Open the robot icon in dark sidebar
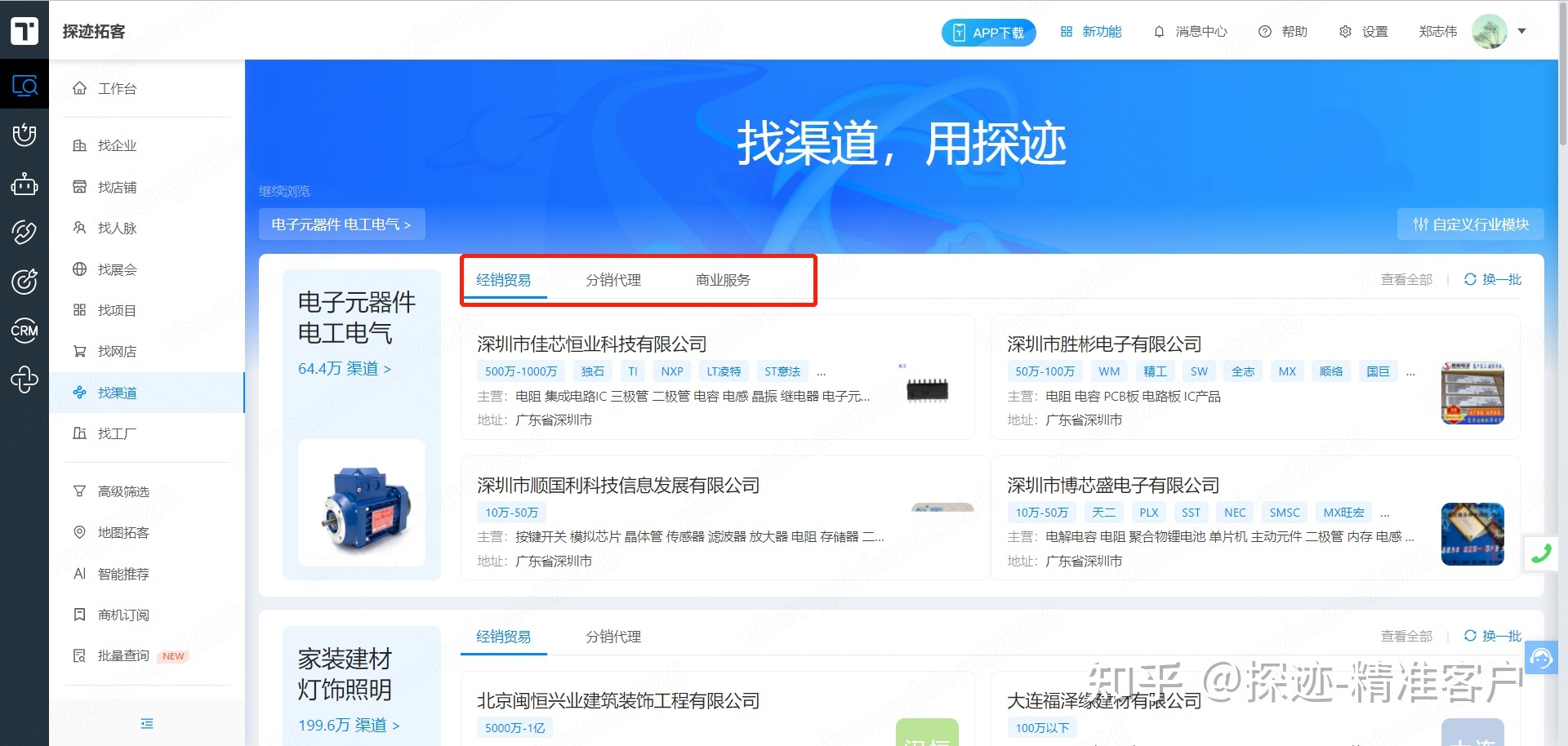 tap(24, 184)
